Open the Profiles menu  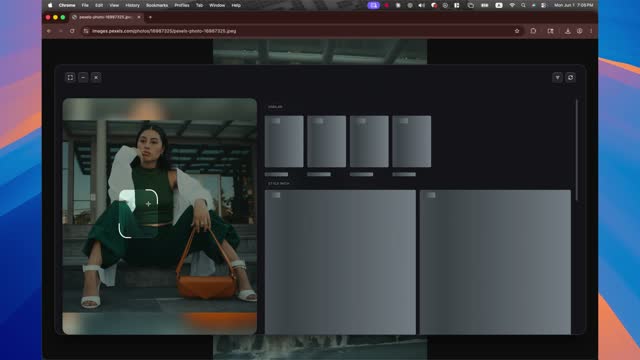tap(182, 5)
